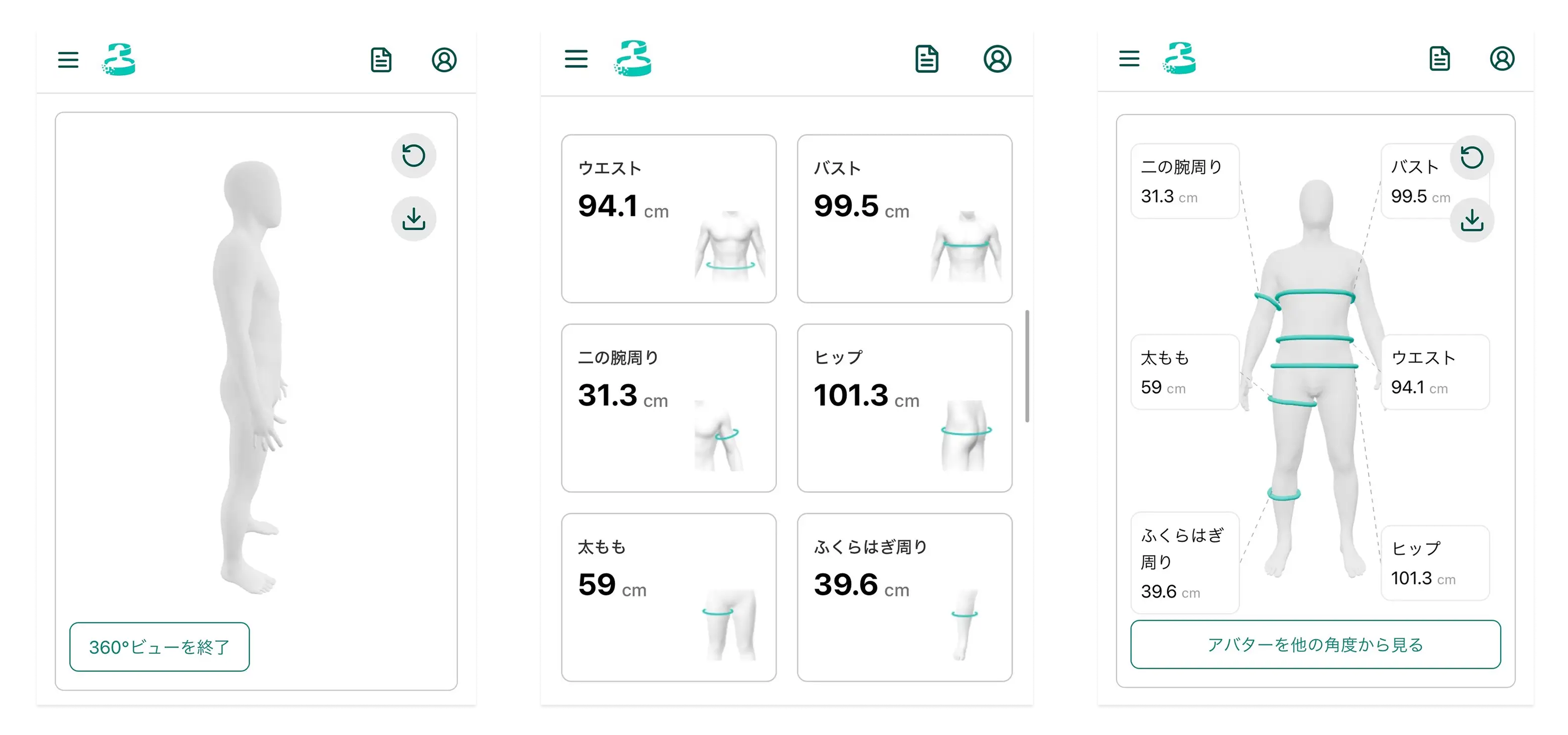Tap the app logo in the measurement cards screen
Image resolution: width=1568 pixels, height=735 pixels.
[633, 58]
